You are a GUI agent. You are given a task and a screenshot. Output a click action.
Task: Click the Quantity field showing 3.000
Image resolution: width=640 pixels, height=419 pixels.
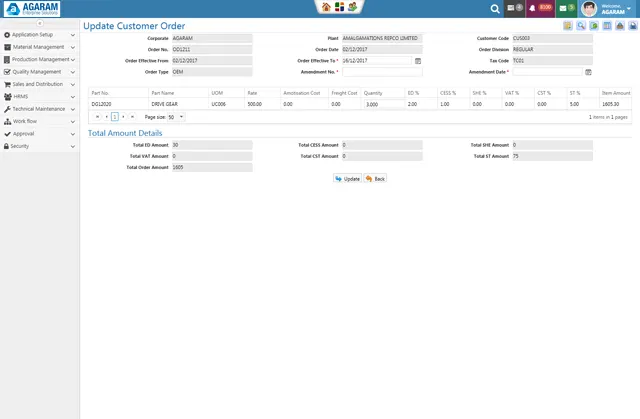point(384,104)
